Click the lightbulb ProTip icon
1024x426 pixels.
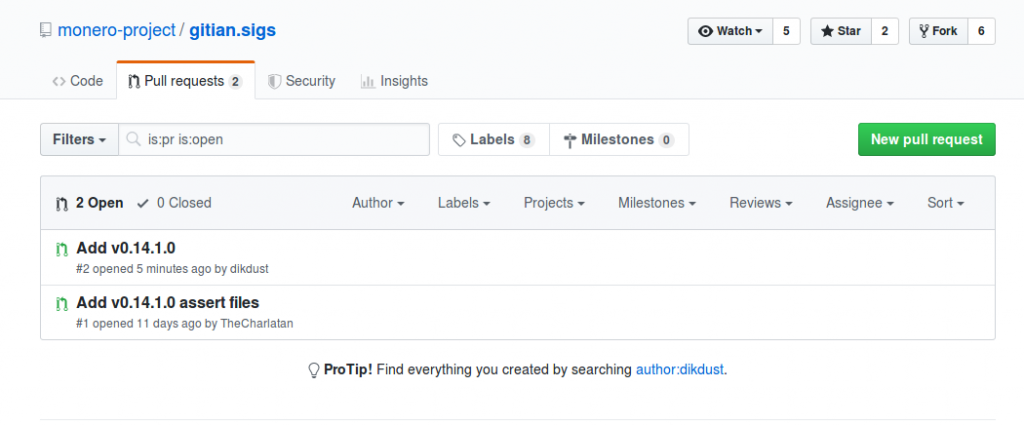(x=313, y=370)
